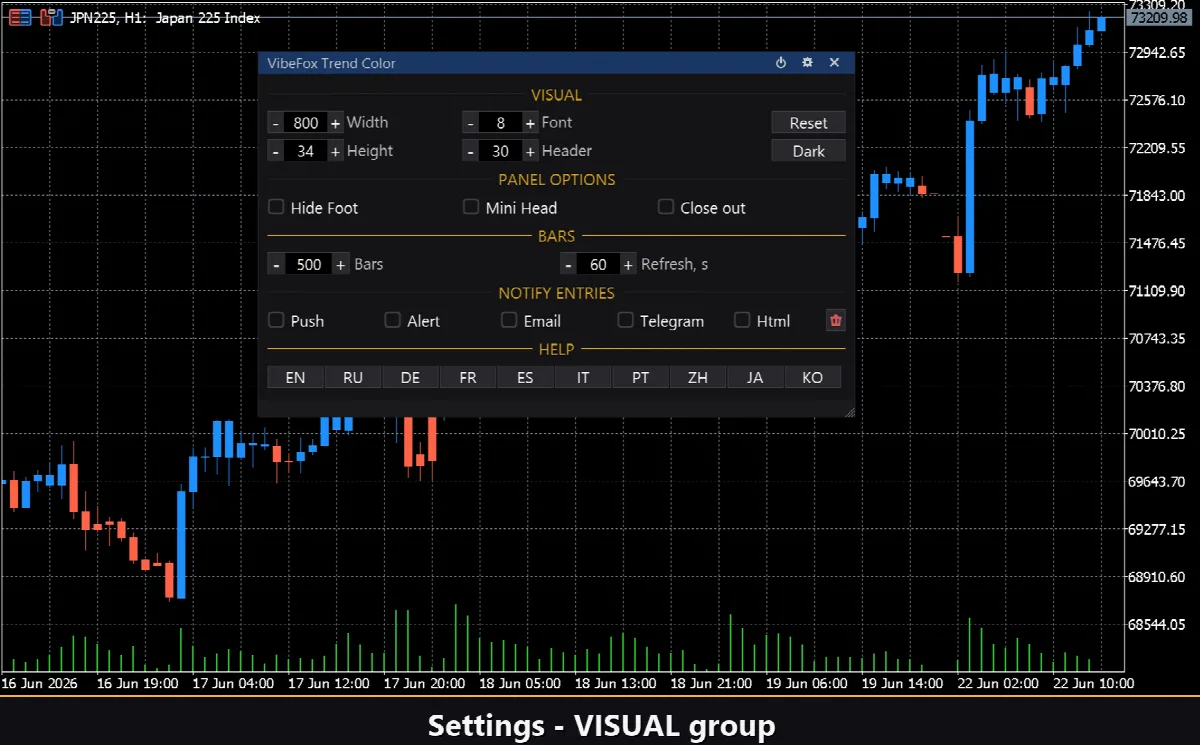Select EN help language
The image size is (1200, 745).
[295, 378]
